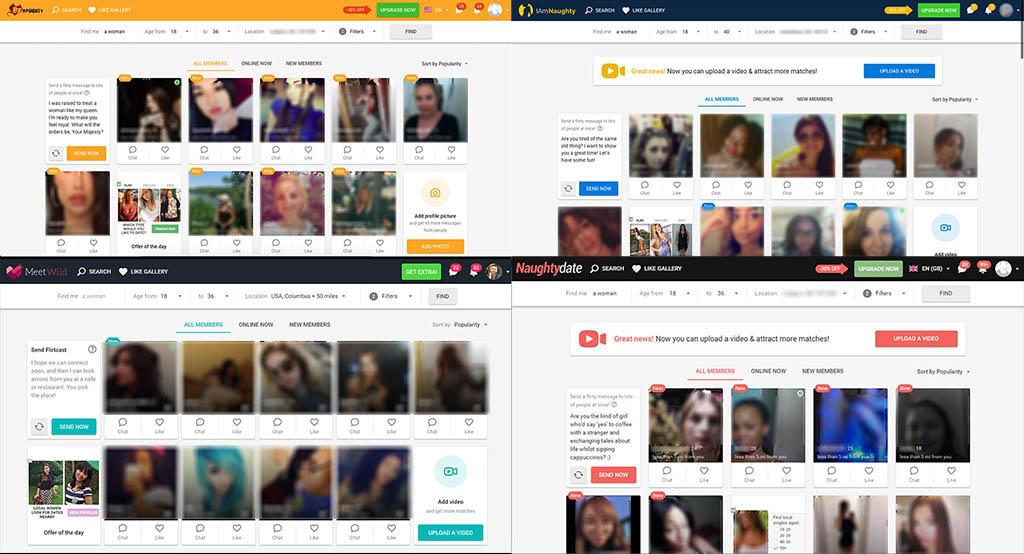Click the blue SEND NOW button on IAmNaughty
This screenshot has height=554, width=1024.
pos(598,188)
